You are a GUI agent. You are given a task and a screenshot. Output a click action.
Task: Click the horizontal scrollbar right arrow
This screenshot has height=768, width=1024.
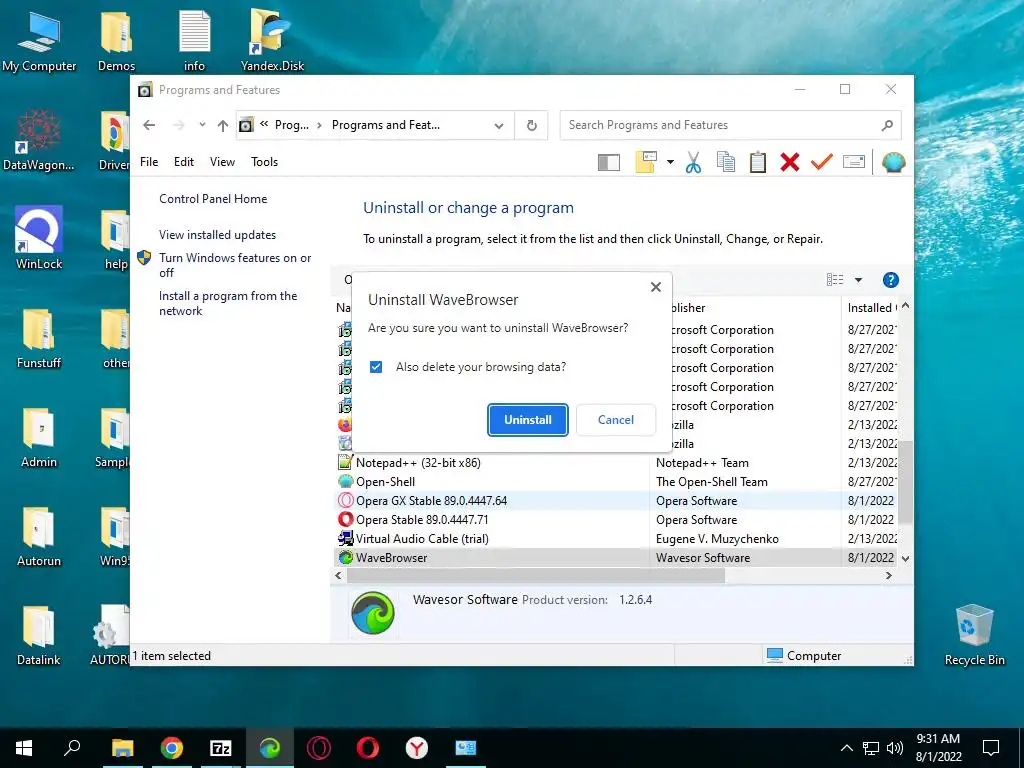pyautogui.click(x=889, y=575)
